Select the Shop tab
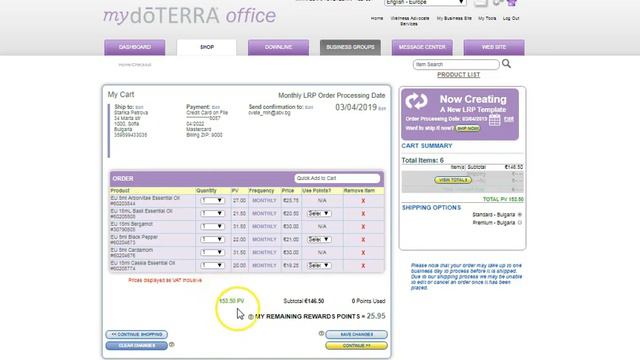This screenshot has width=640, height=360. tap(207, 47)
